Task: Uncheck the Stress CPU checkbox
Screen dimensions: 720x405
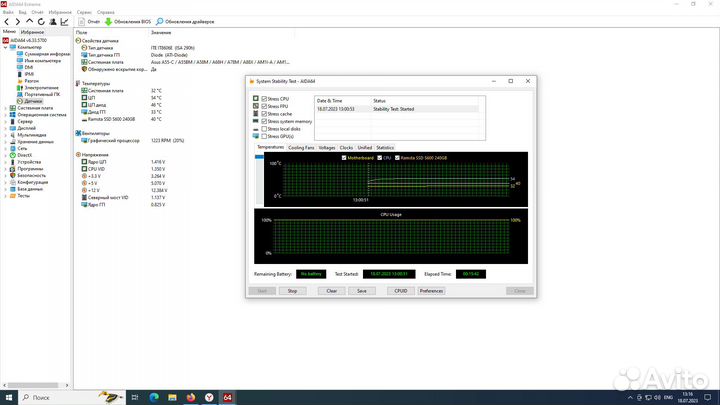Action: pyautogui.click(x=264, y=99)
